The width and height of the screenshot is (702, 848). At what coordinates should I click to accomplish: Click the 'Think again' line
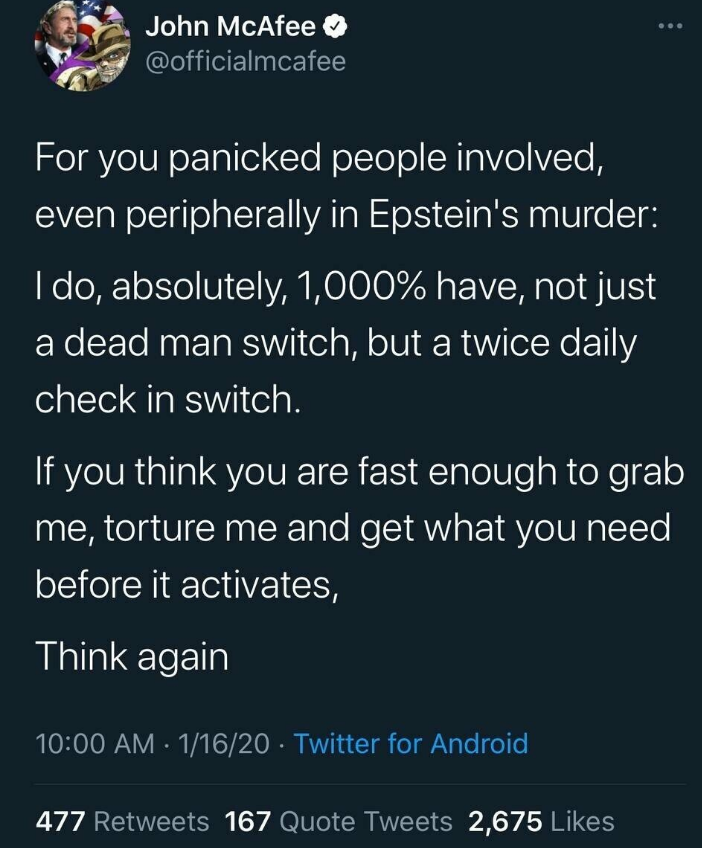[x=133, y=656]
